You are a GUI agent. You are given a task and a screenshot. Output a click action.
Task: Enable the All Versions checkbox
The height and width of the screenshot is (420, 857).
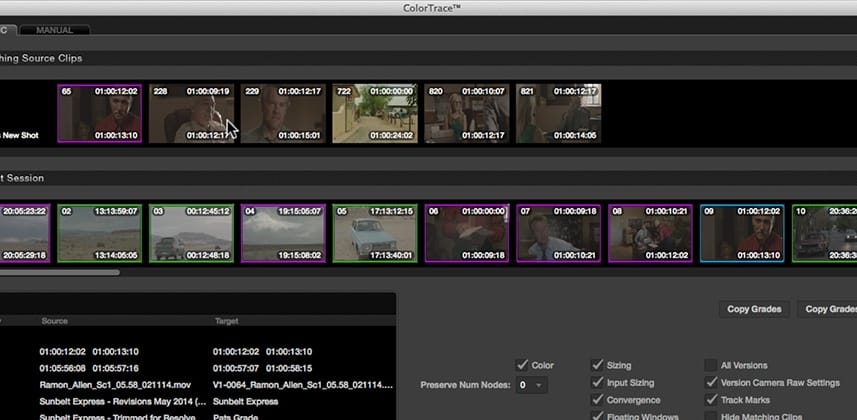point(711,365)
